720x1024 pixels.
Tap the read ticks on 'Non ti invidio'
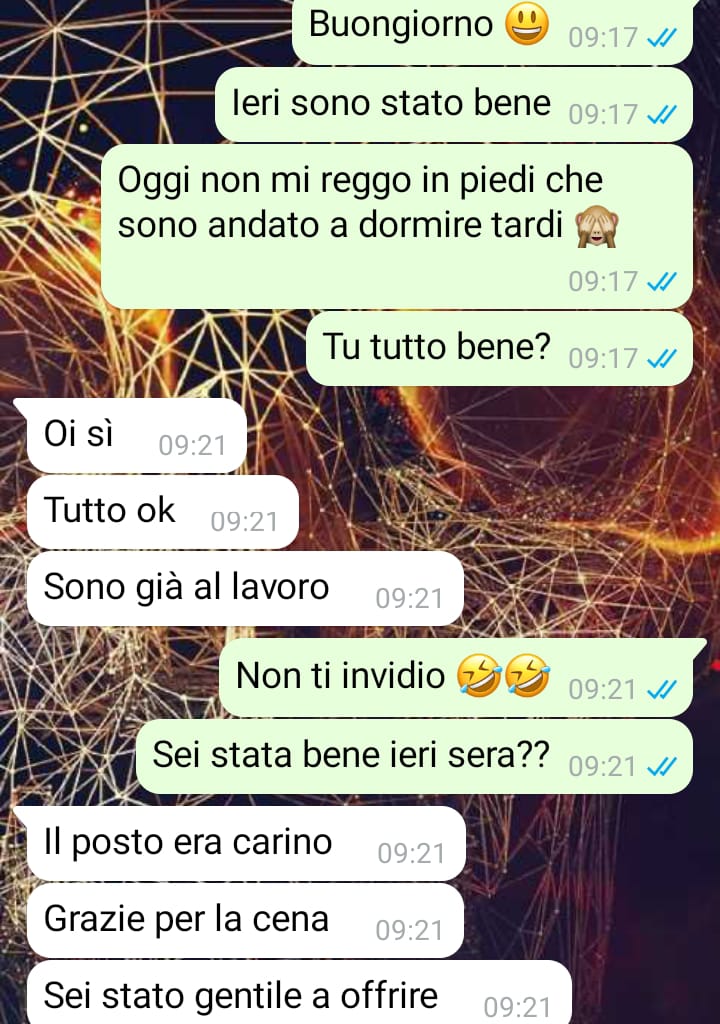pyautogui.click(x=661, y=690)
